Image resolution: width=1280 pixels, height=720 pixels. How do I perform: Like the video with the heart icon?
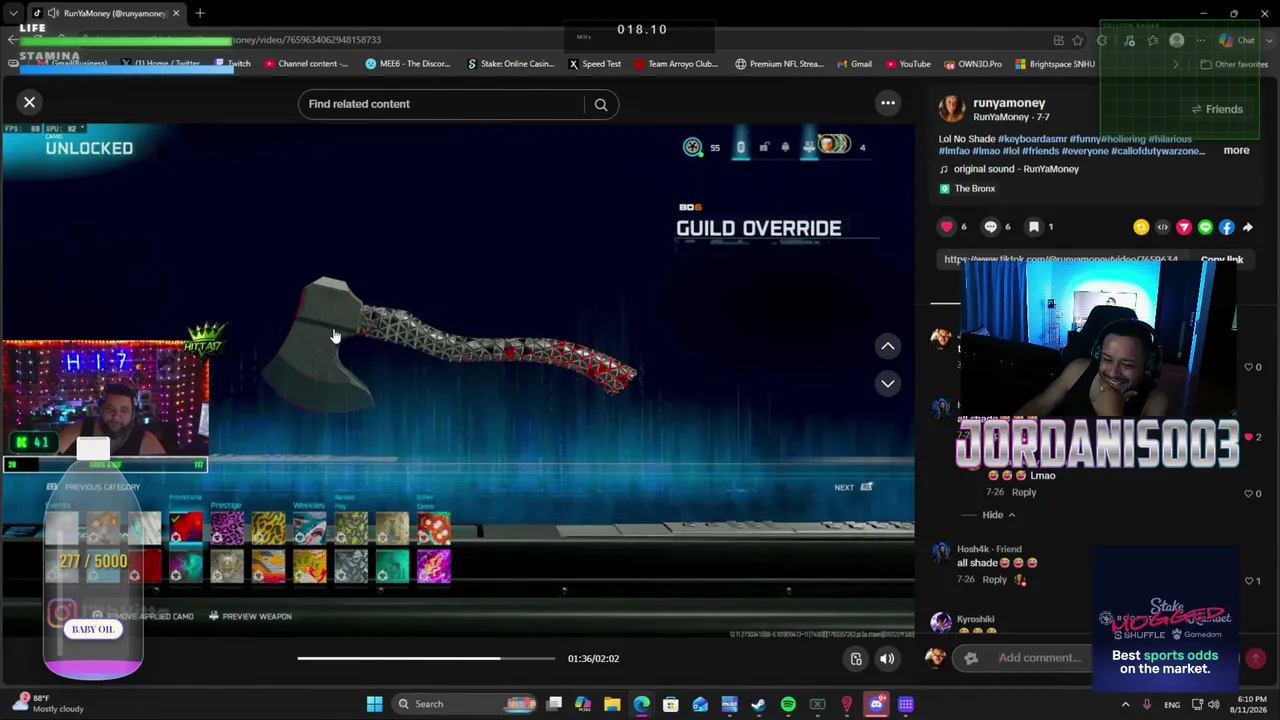click(946, 227)
